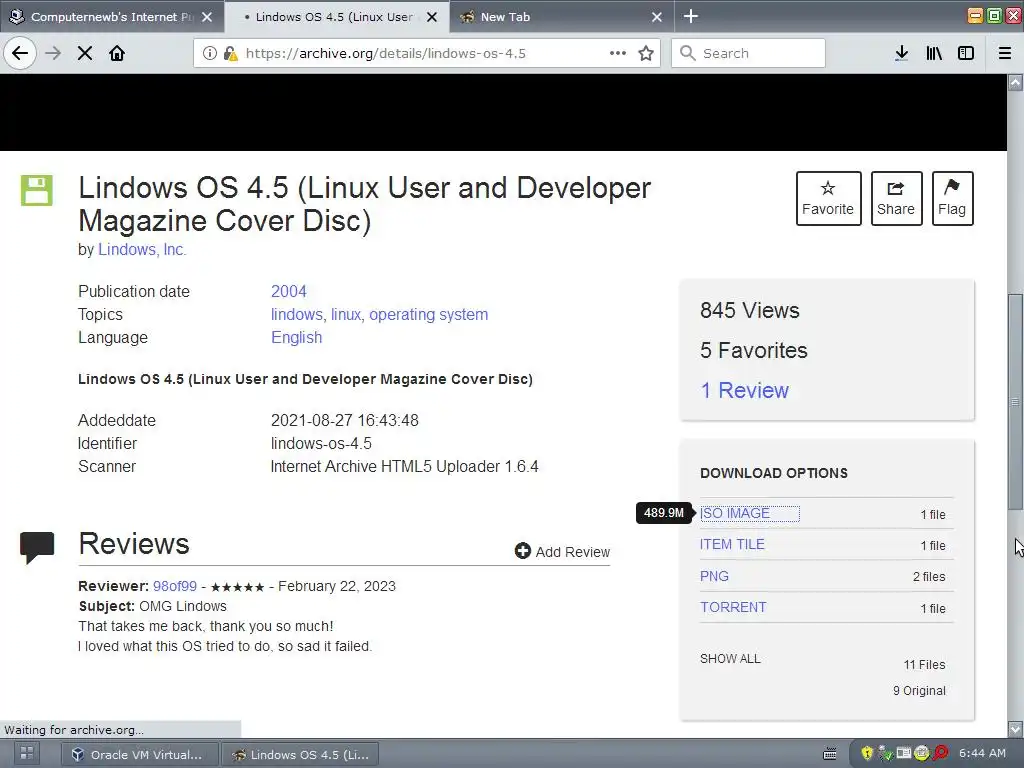Click the 5 Favorites statistic
The height and width of the screenshot is (768, 1024).
[754, 351]
